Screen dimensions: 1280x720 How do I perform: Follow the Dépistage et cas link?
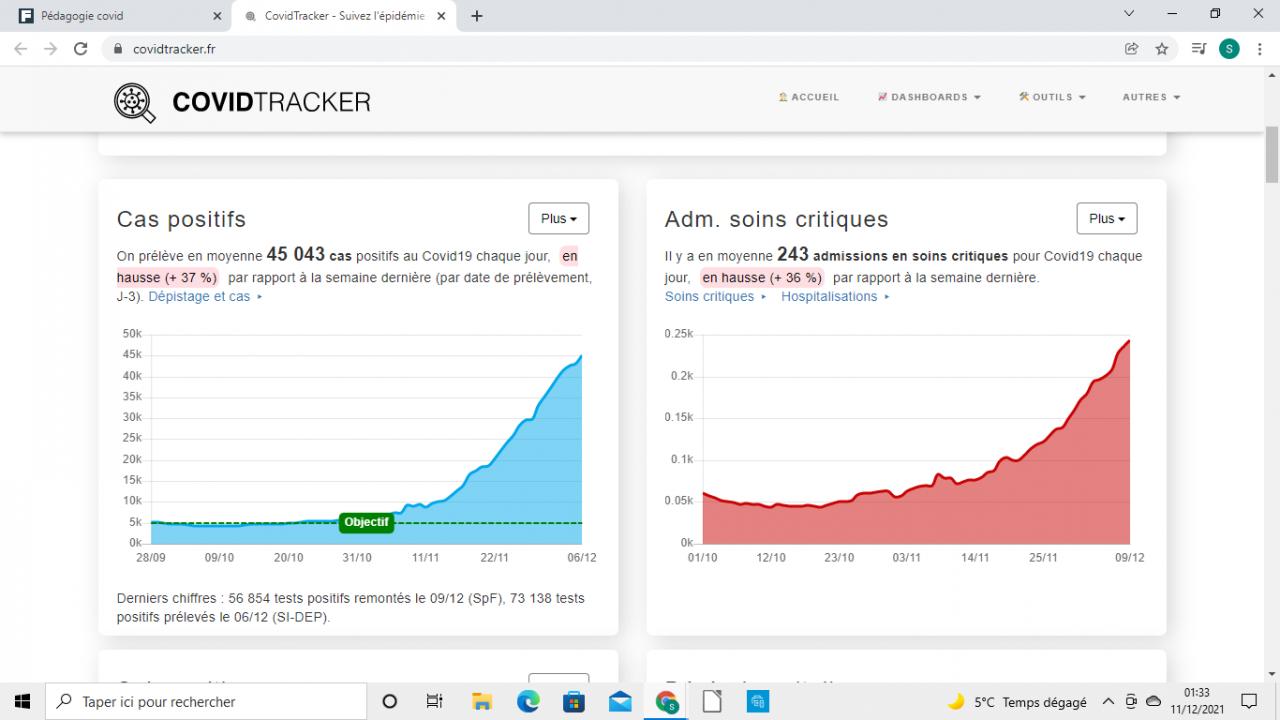pos(205,296)
